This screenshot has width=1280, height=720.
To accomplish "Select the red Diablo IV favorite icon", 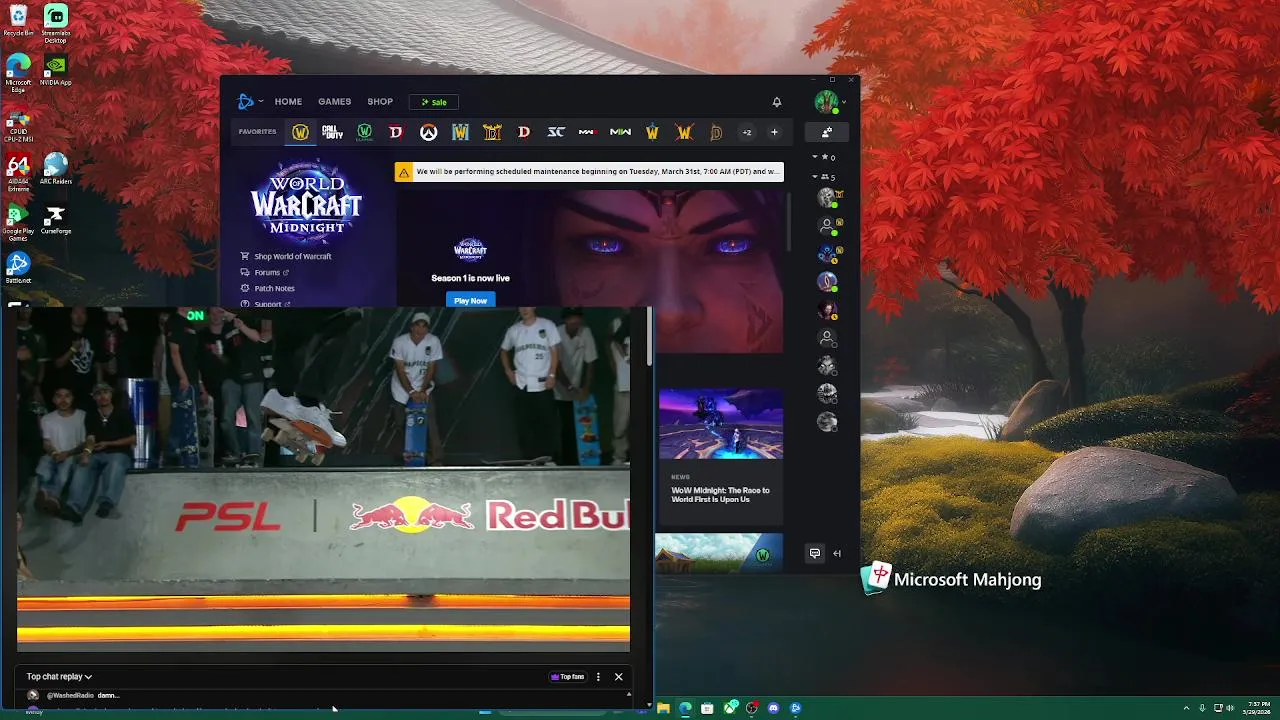I will (x=396, y=132).
